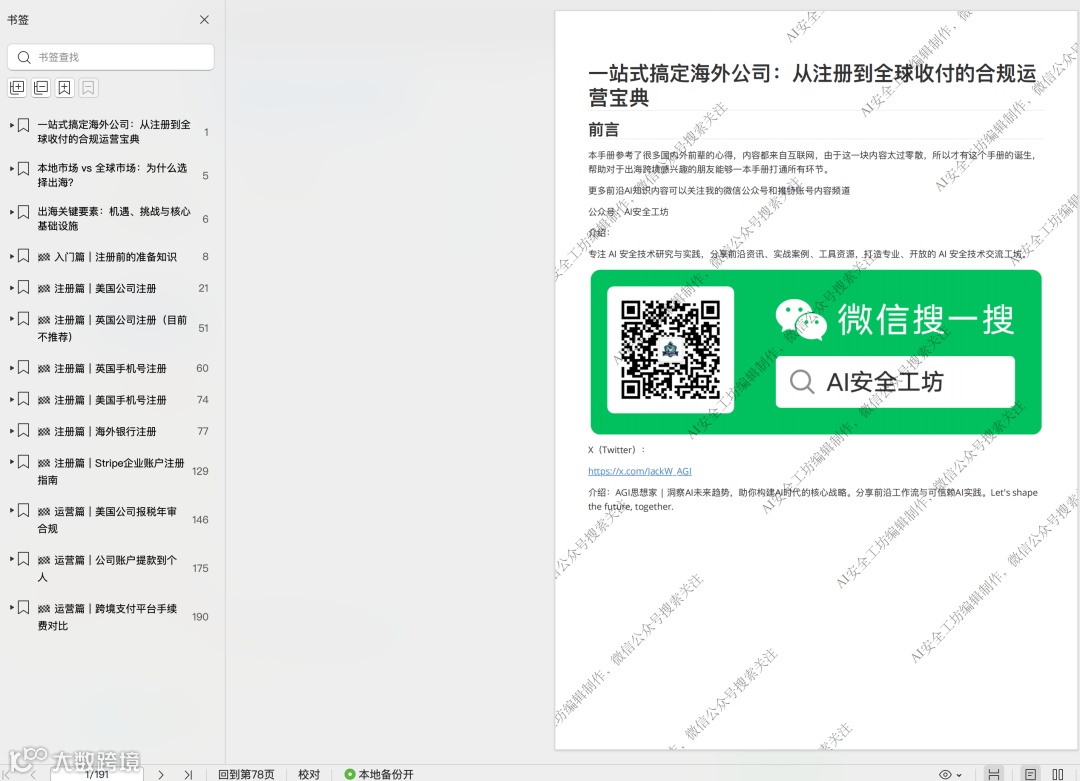Click page number 77 in bookmark list
The width and height of the screenshot is (1080, 781).
point(202,431)
